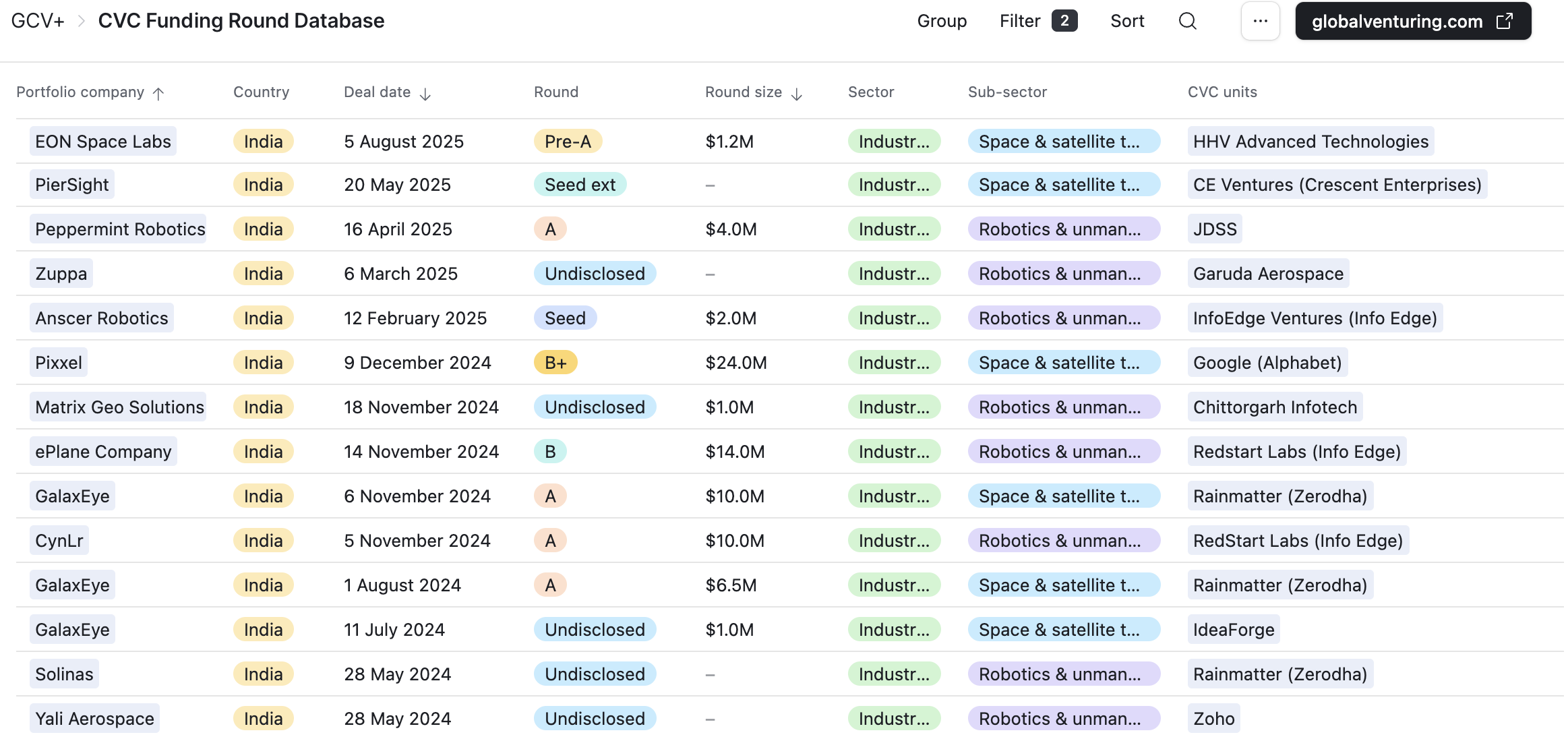This screenshot has height=739, width=1568.
Task: Click the breadcrumb chevron after GCV+
Action: [x=82, y=21]
